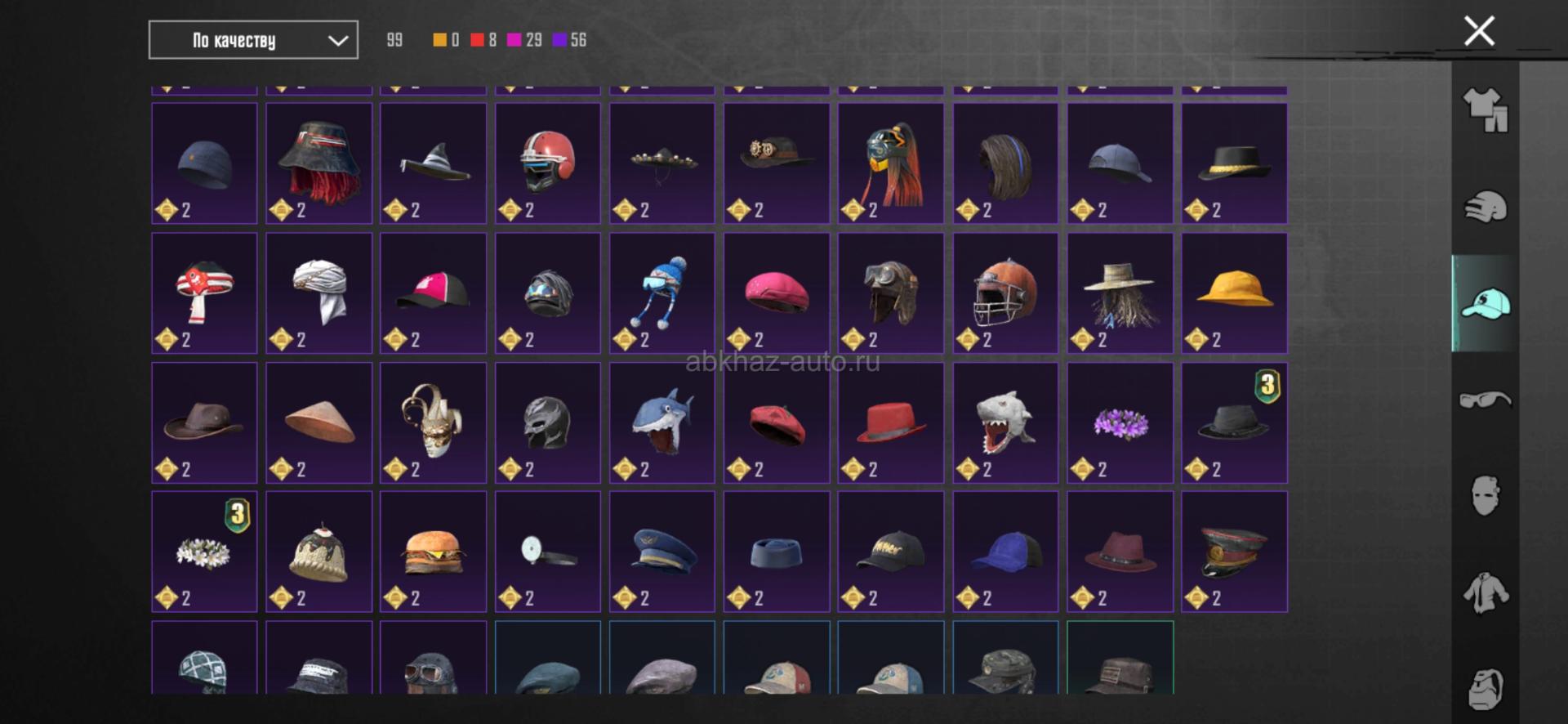This screenshot has width=1568, height=724.
Task: Open the glasses category icon
Action: [1486, 400]
